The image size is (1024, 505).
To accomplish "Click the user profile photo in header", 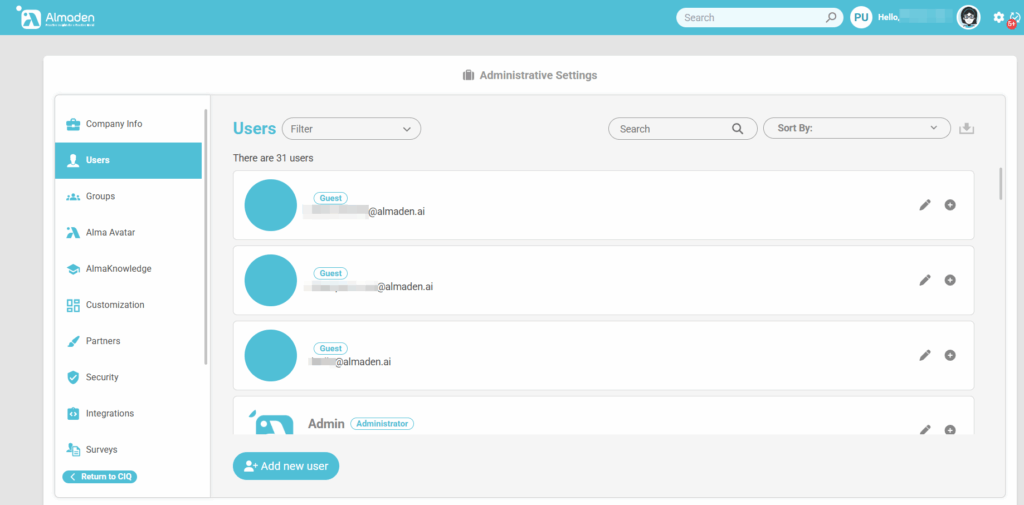I will pyautogui.click(x=968, y=17).
